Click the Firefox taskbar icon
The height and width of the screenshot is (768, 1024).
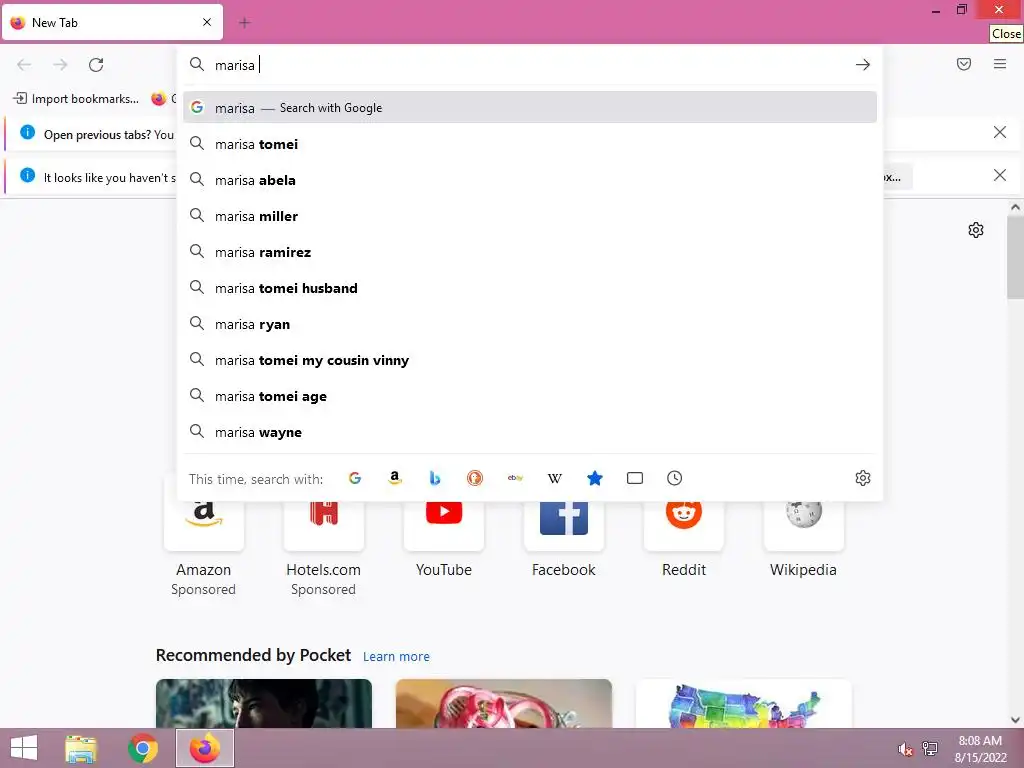(205, 748)
